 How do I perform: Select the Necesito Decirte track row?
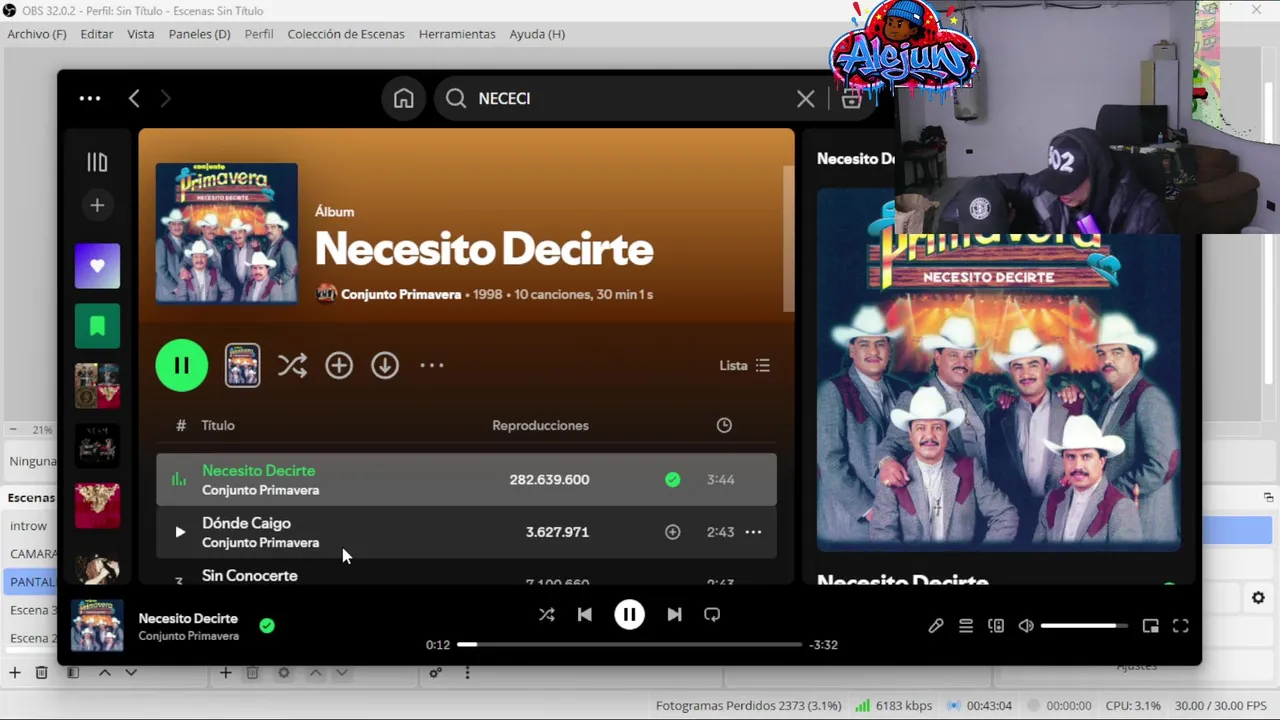click(x=466, y=480)
